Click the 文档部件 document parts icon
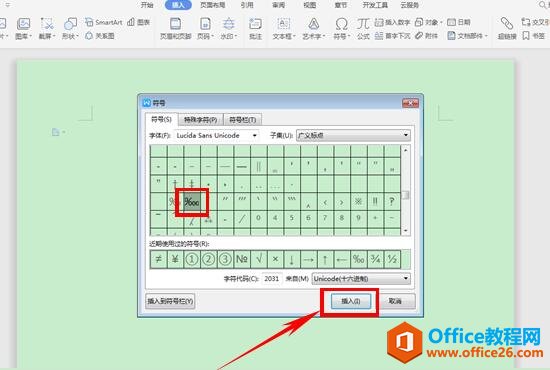Viewport: 550px width, 370px height. click(451, 36)
